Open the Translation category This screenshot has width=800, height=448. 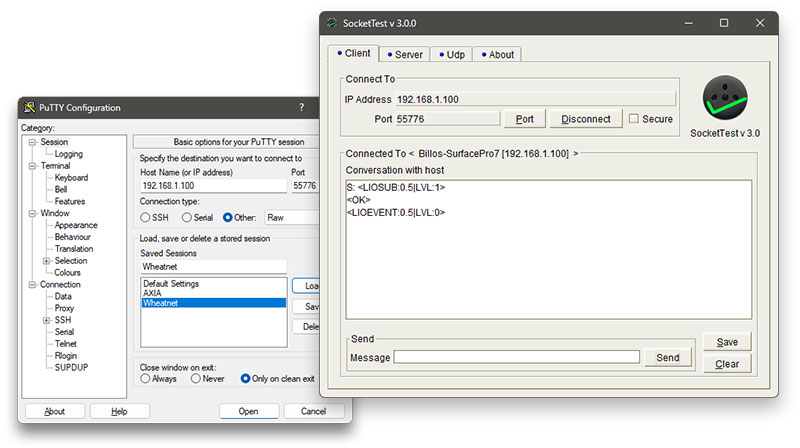(74, 249)
